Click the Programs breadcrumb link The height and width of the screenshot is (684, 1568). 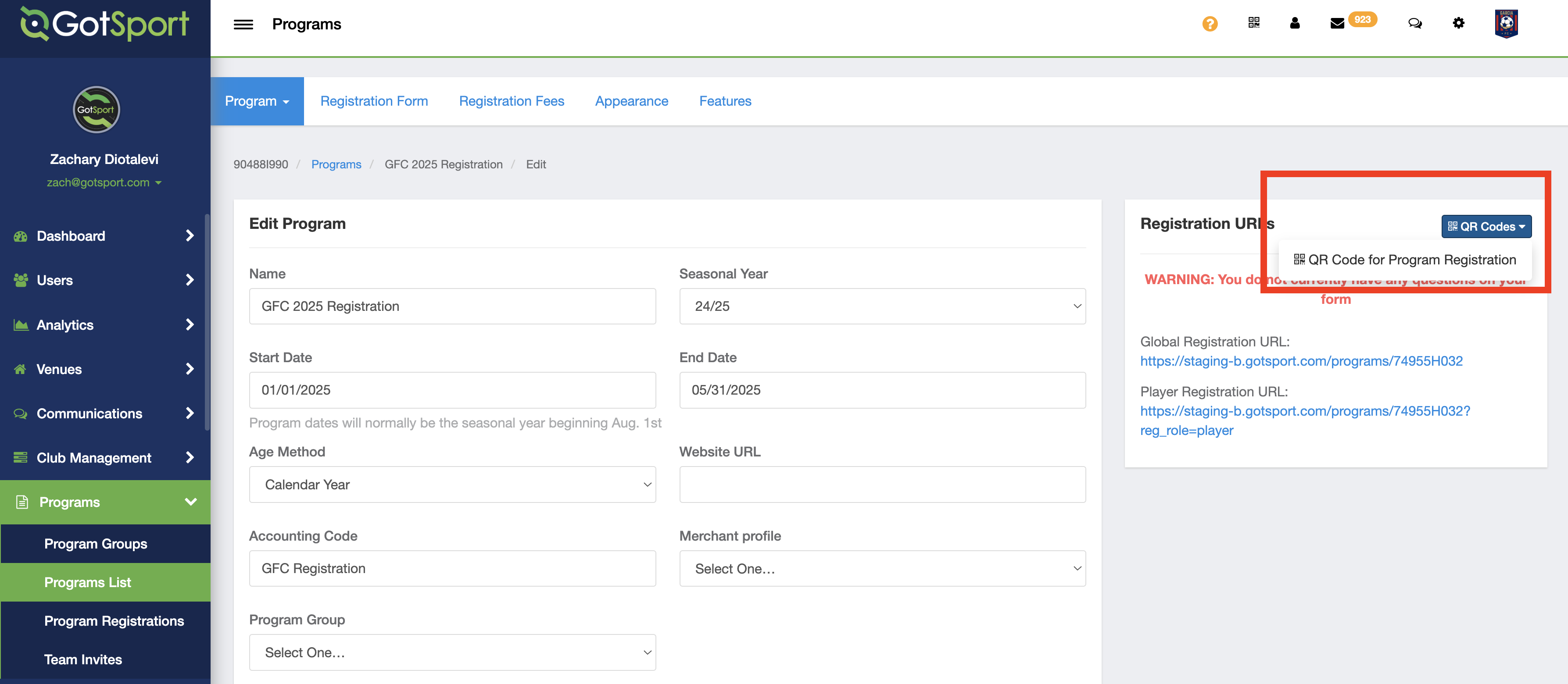(336, 164)
